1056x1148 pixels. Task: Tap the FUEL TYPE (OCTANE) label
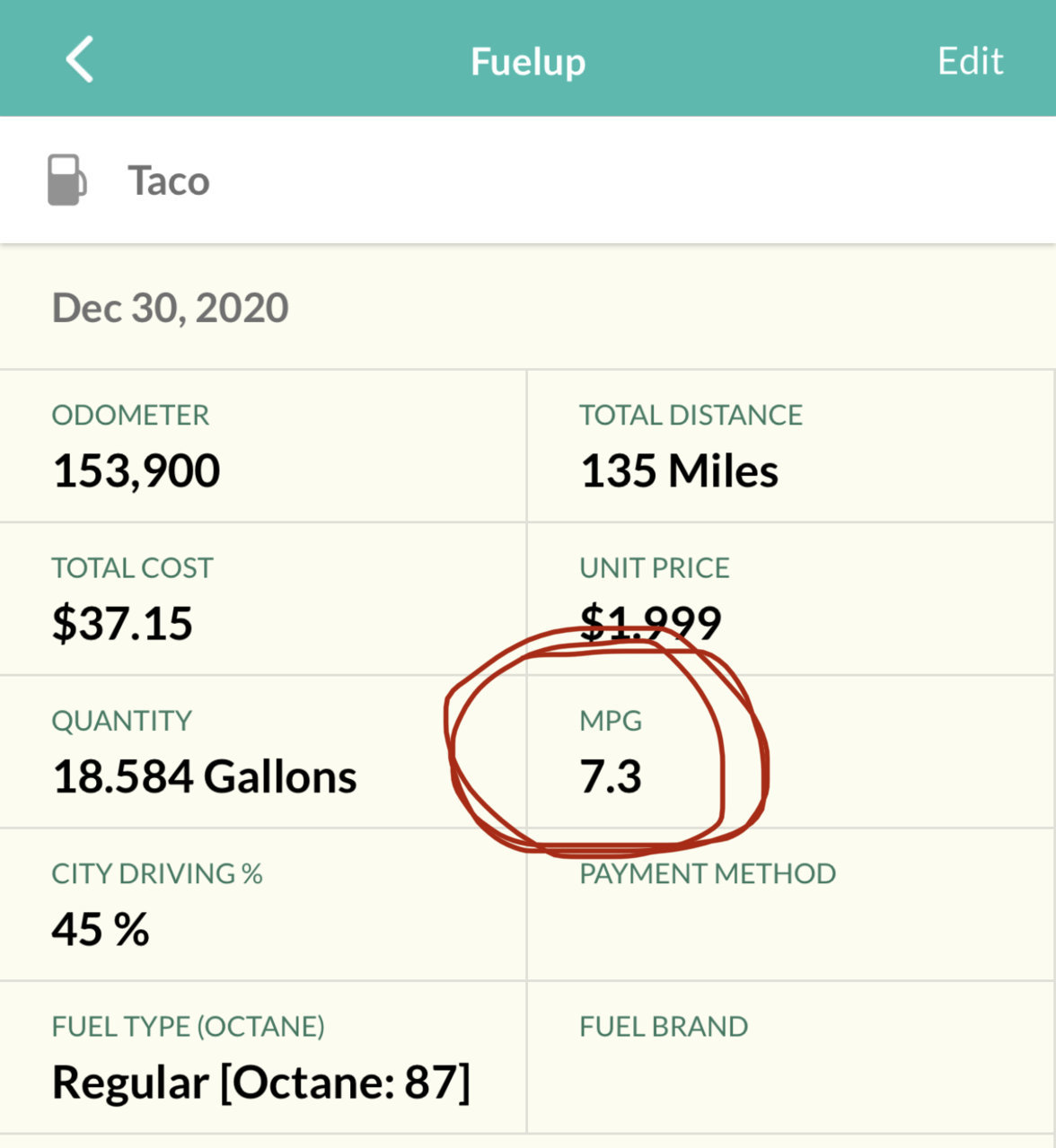click(189, 1026)
